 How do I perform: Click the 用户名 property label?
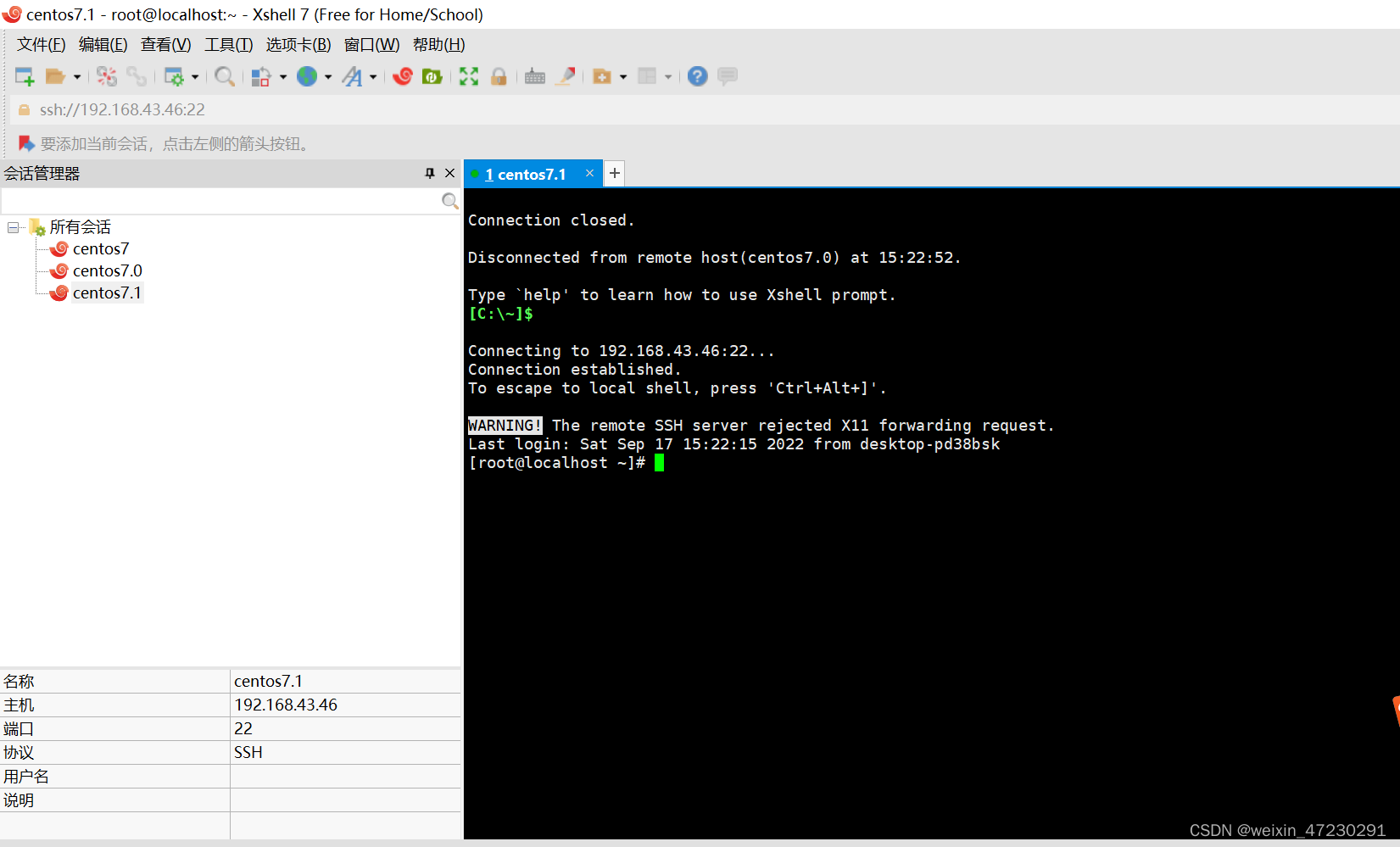pyautogui.click(x=26, y=776)
